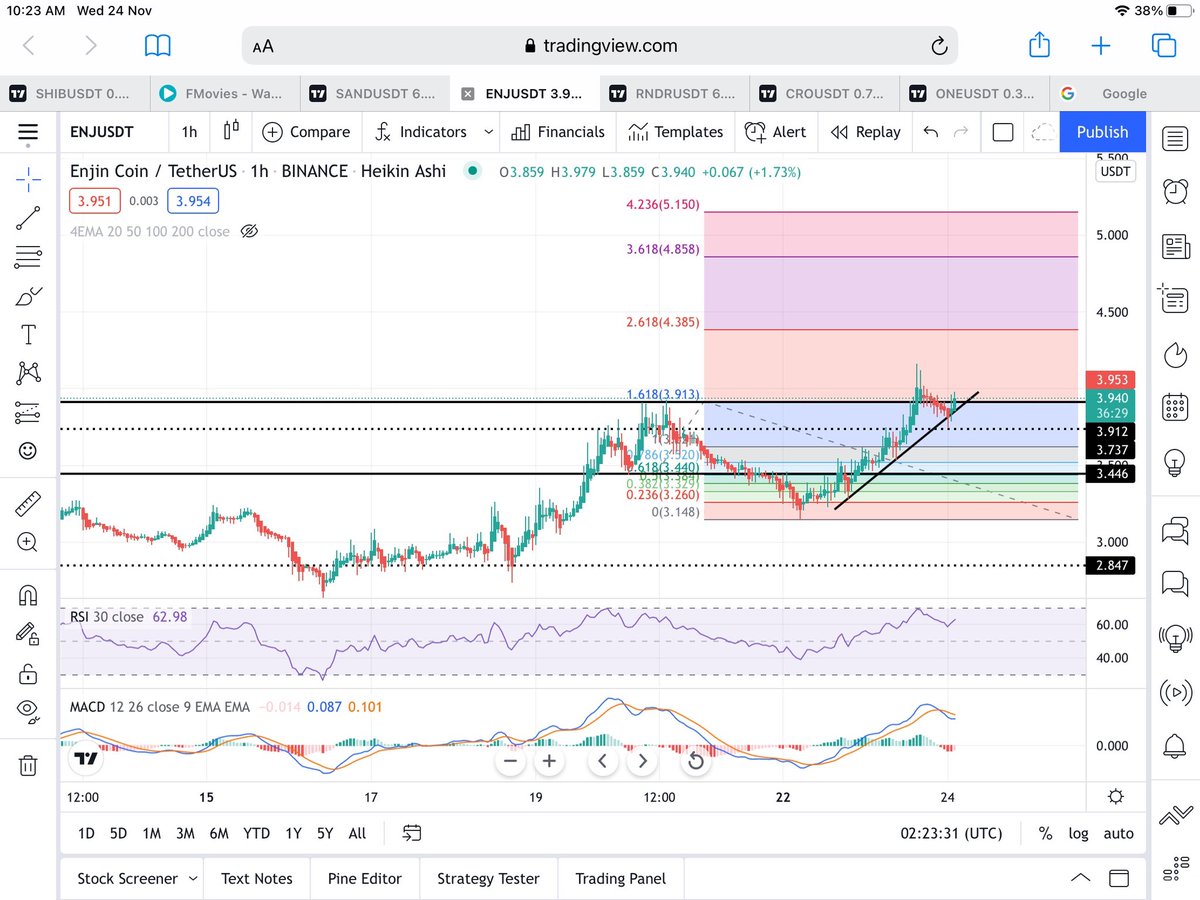Open the private chats panel
Screen dimensions: 1200x900
click(1175, 581)
